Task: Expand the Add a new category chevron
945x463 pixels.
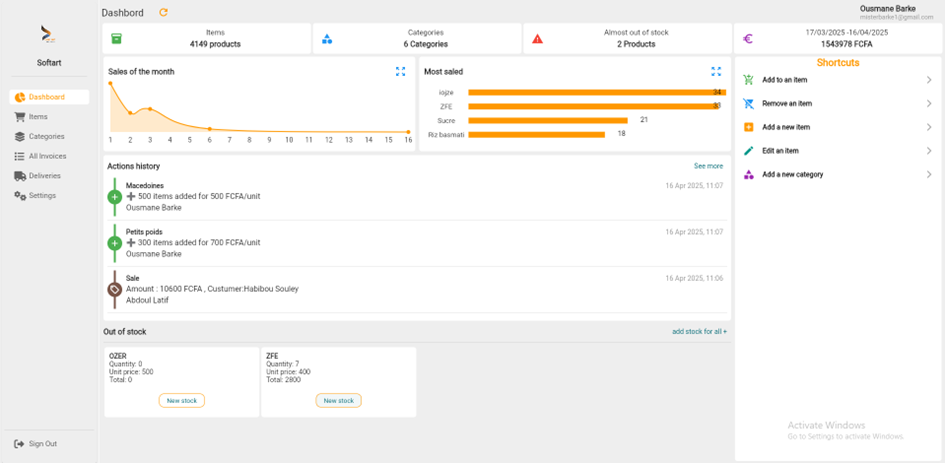Action: pyautogui.click(x=929, y=175)
